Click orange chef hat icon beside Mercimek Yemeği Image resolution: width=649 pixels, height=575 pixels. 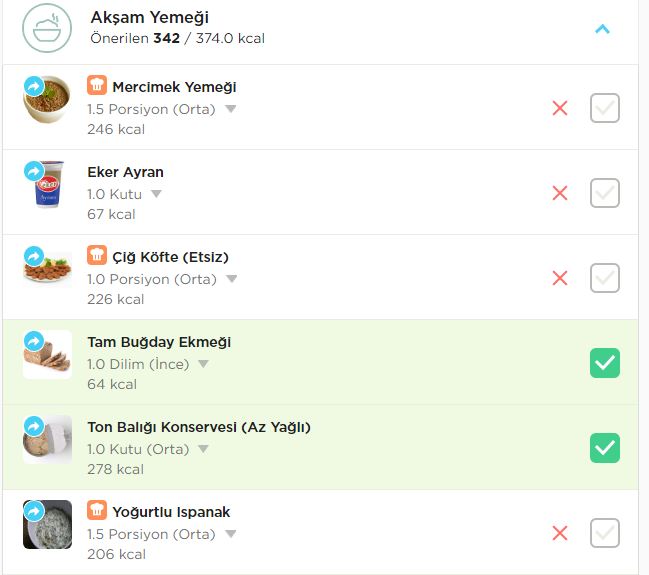pos(97,85)
